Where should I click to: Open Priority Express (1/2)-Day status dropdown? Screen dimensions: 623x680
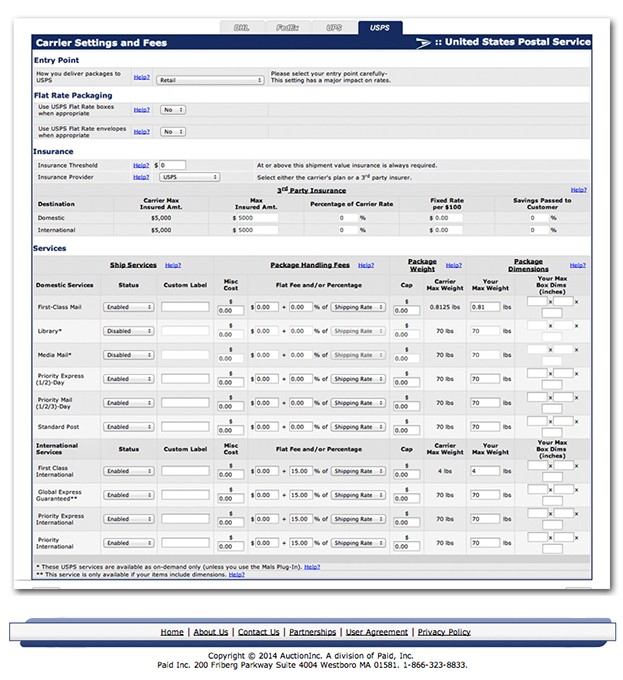point(129,379)
